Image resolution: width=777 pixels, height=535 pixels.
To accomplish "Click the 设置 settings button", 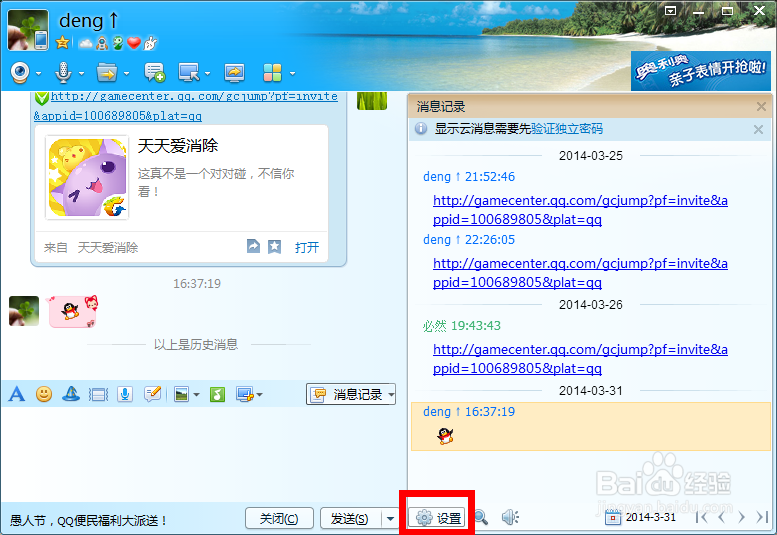I will pyautogui.click(x=439, y=518).
